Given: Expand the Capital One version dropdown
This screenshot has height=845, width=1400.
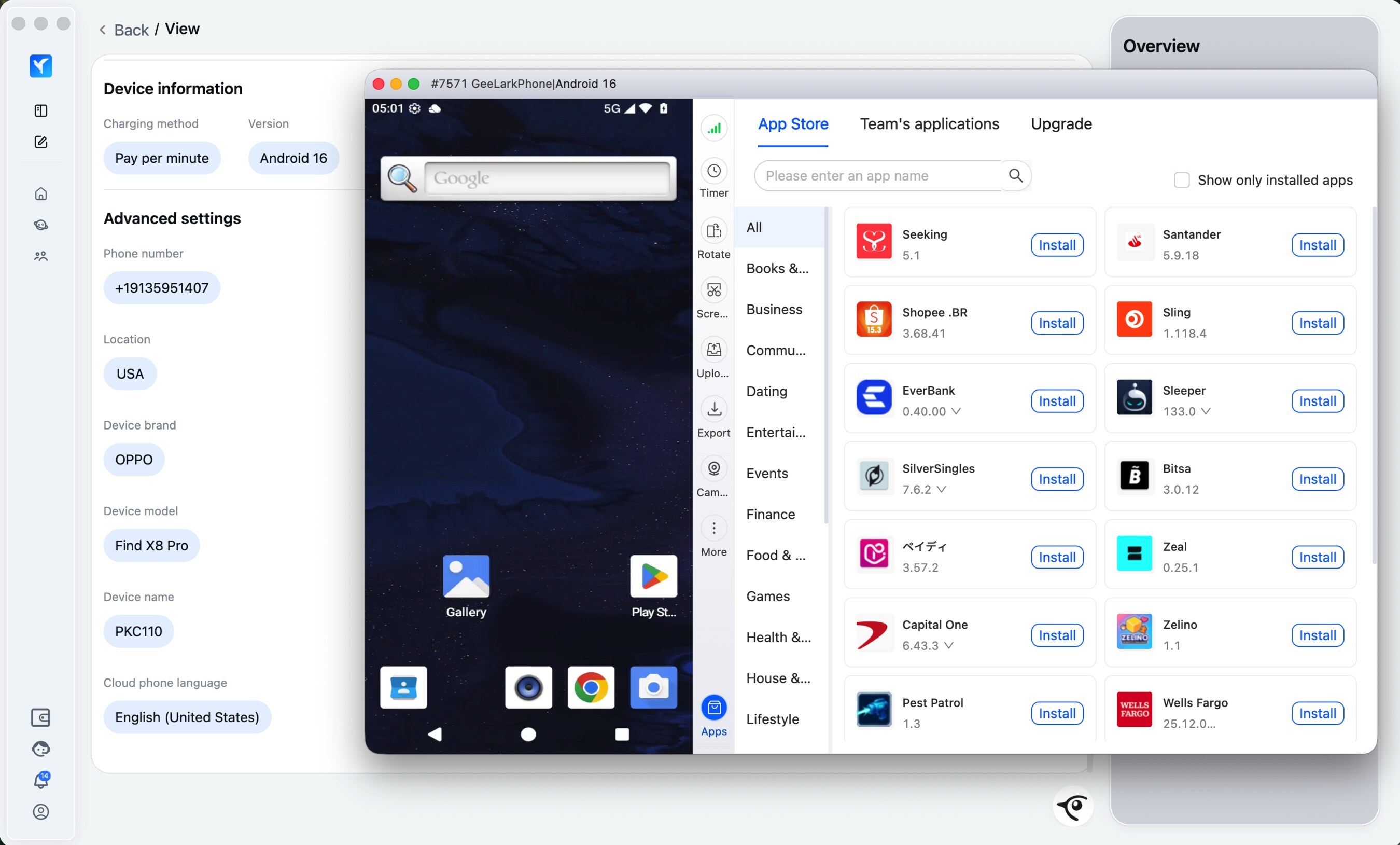Looking at the screenshot, I should click(949, 645).
